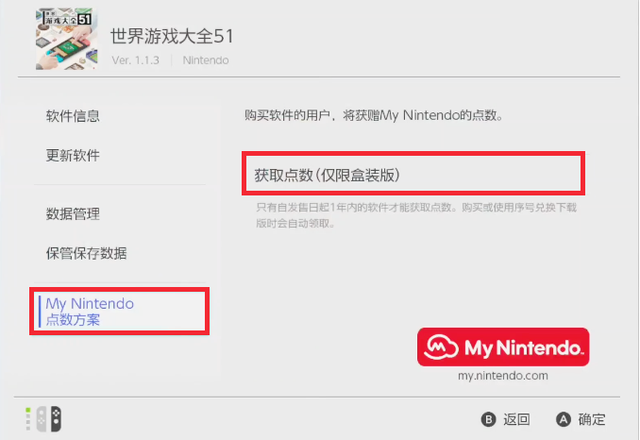Open the my.nintendo.com link
640x440 pixels.
(502, 376)
